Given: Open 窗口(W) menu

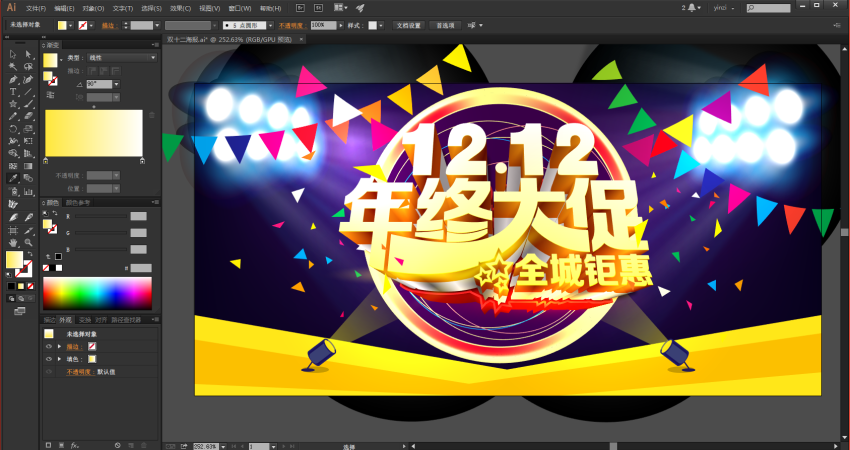Looking at the screenshot, I should click(239, 8).
